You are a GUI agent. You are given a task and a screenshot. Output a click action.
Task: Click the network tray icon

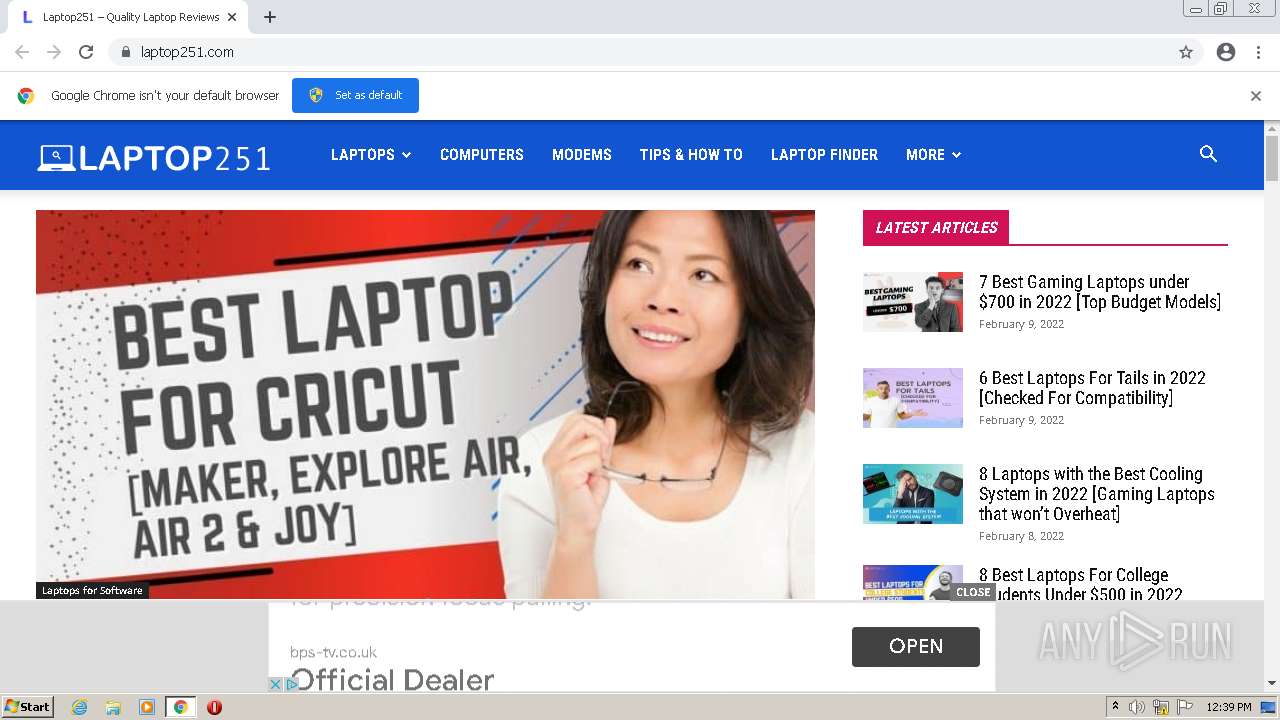pos(1161,707)
